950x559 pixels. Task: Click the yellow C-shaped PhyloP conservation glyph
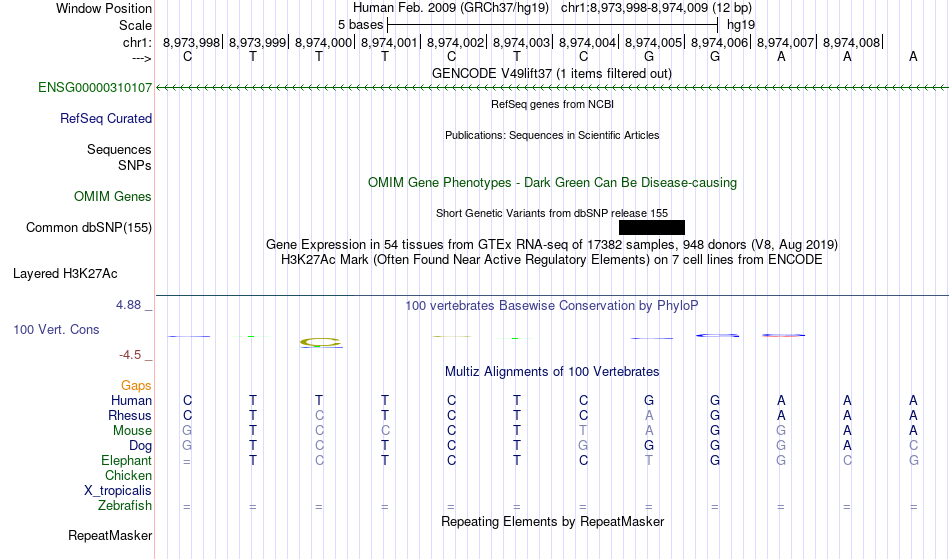(321, 342)
